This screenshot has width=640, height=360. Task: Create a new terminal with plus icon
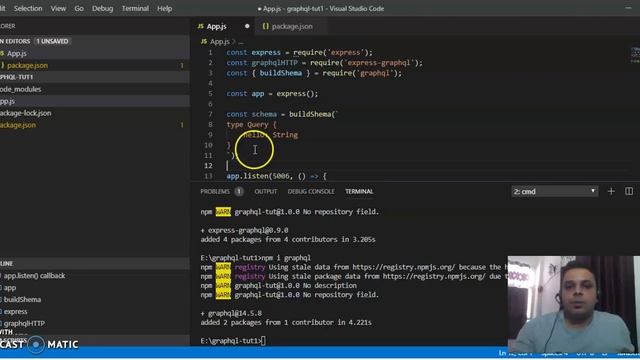[611, 191]
